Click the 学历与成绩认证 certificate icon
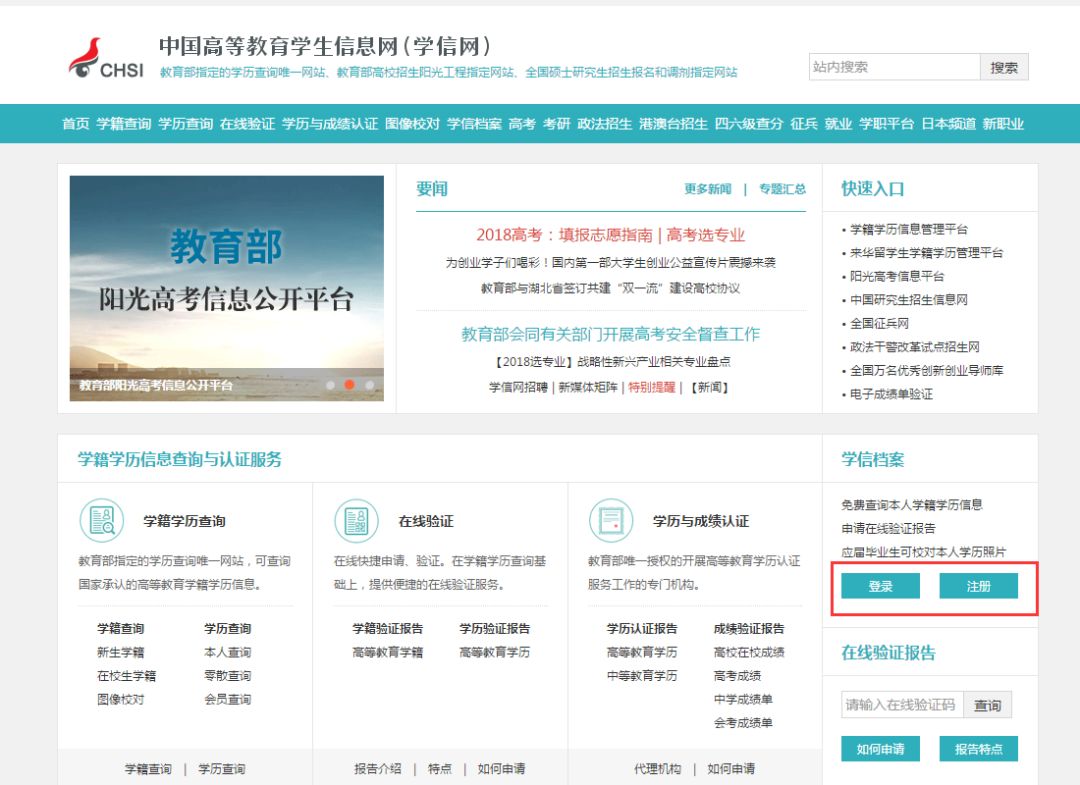 (x=610, y=520)
